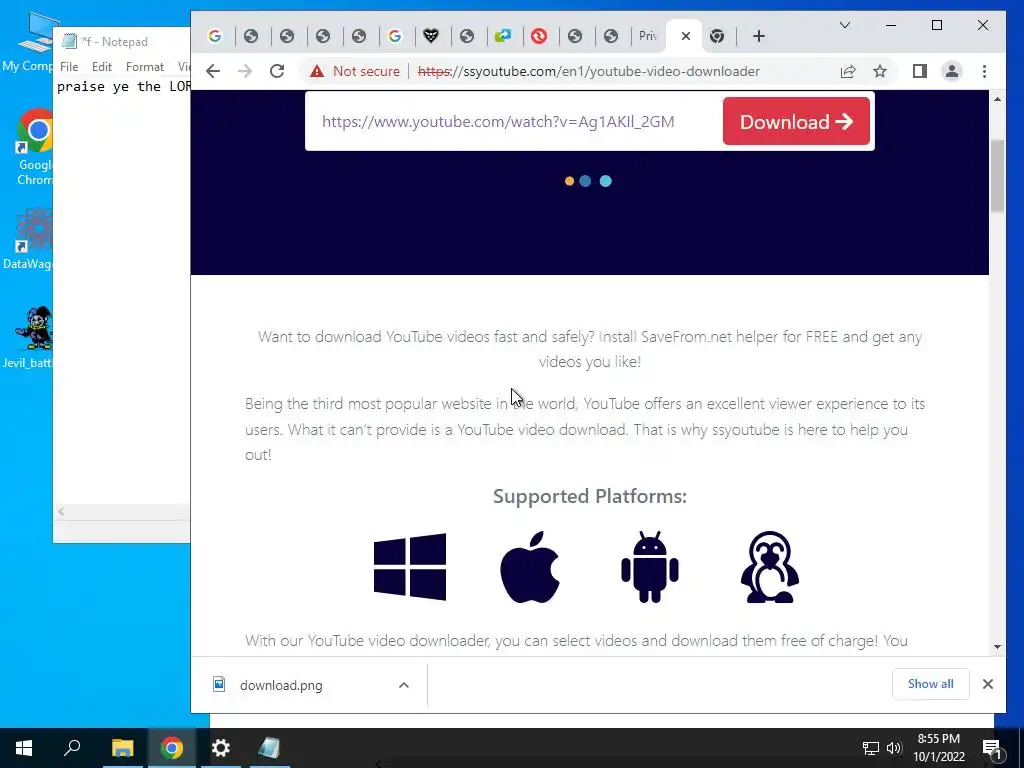The width and height of the screenshot is (1024, 768).
Task: Expand options chevron next to download.png
Action: pyautogui.click(x=404, y=685)
